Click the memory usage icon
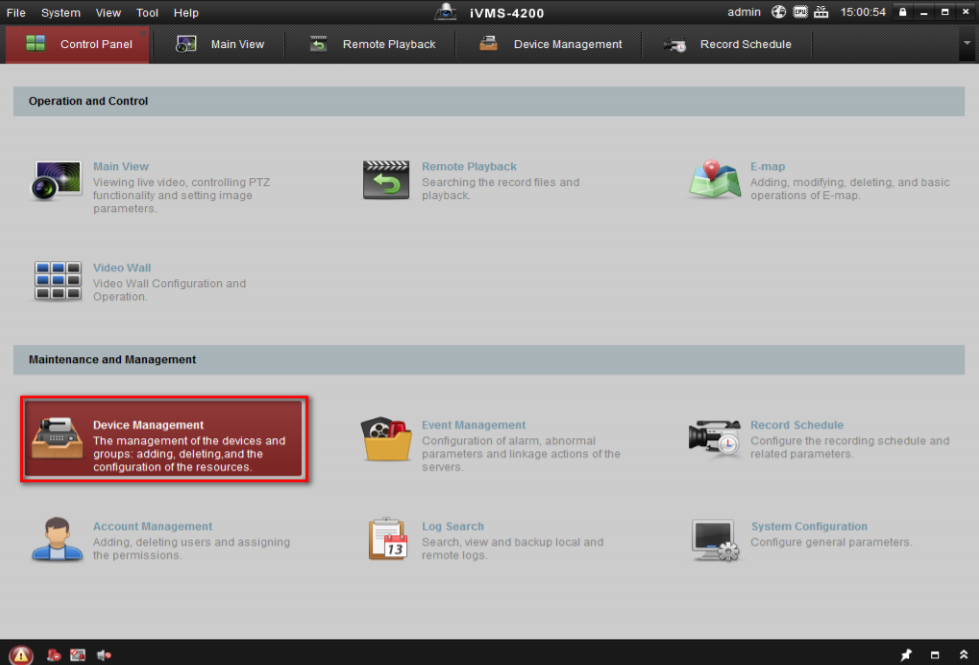Screen dimensions: 979x665 click(821, 12)
